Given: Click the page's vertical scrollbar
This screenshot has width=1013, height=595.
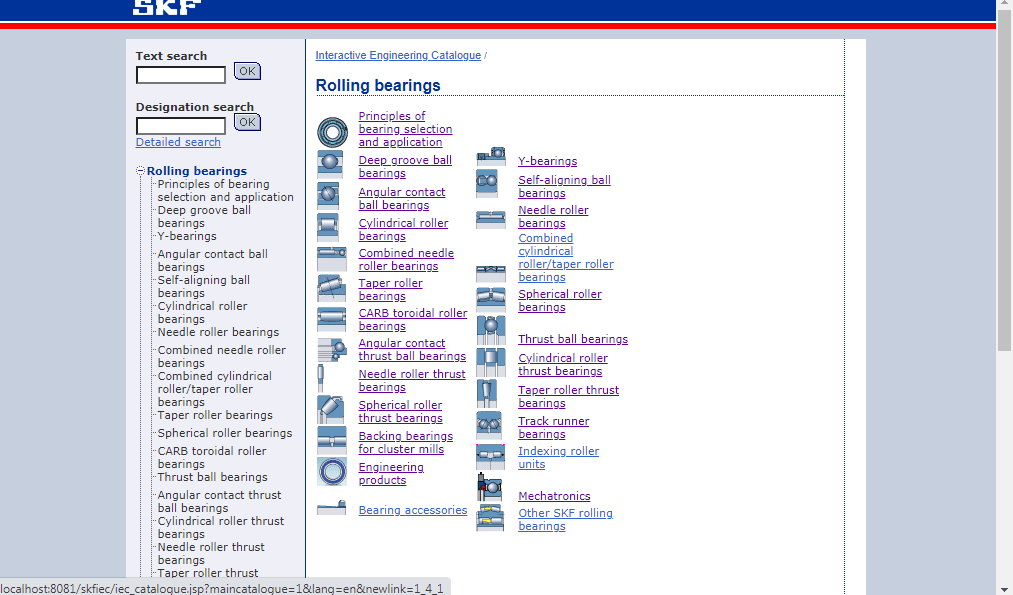Looking at the screenshot, I should [x=1004, y=300].
